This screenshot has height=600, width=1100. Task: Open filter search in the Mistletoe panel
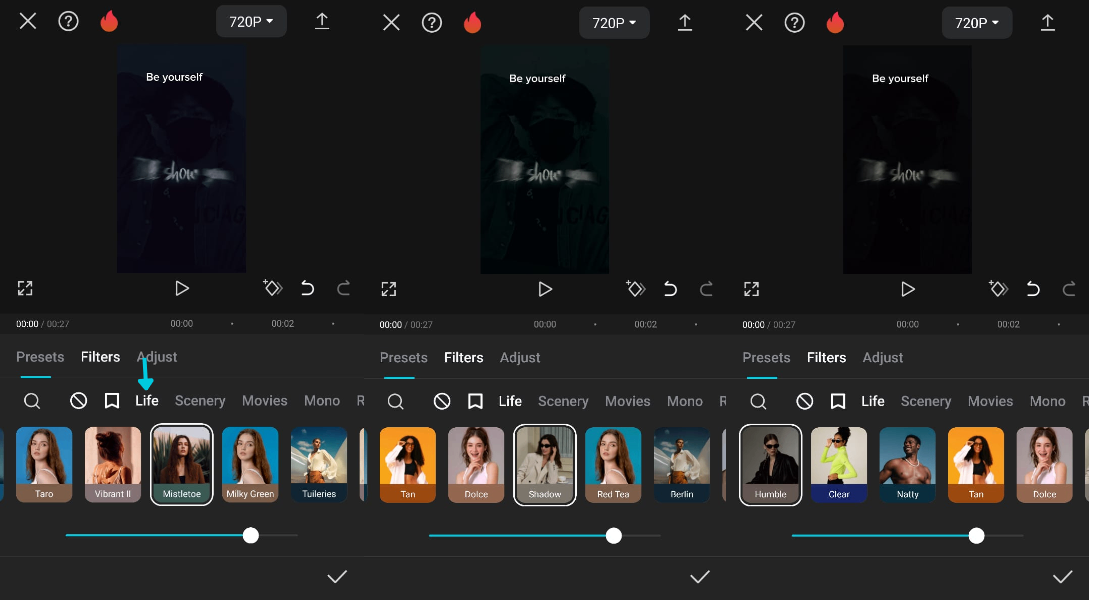pyautogui.click(x=32, y=401)
